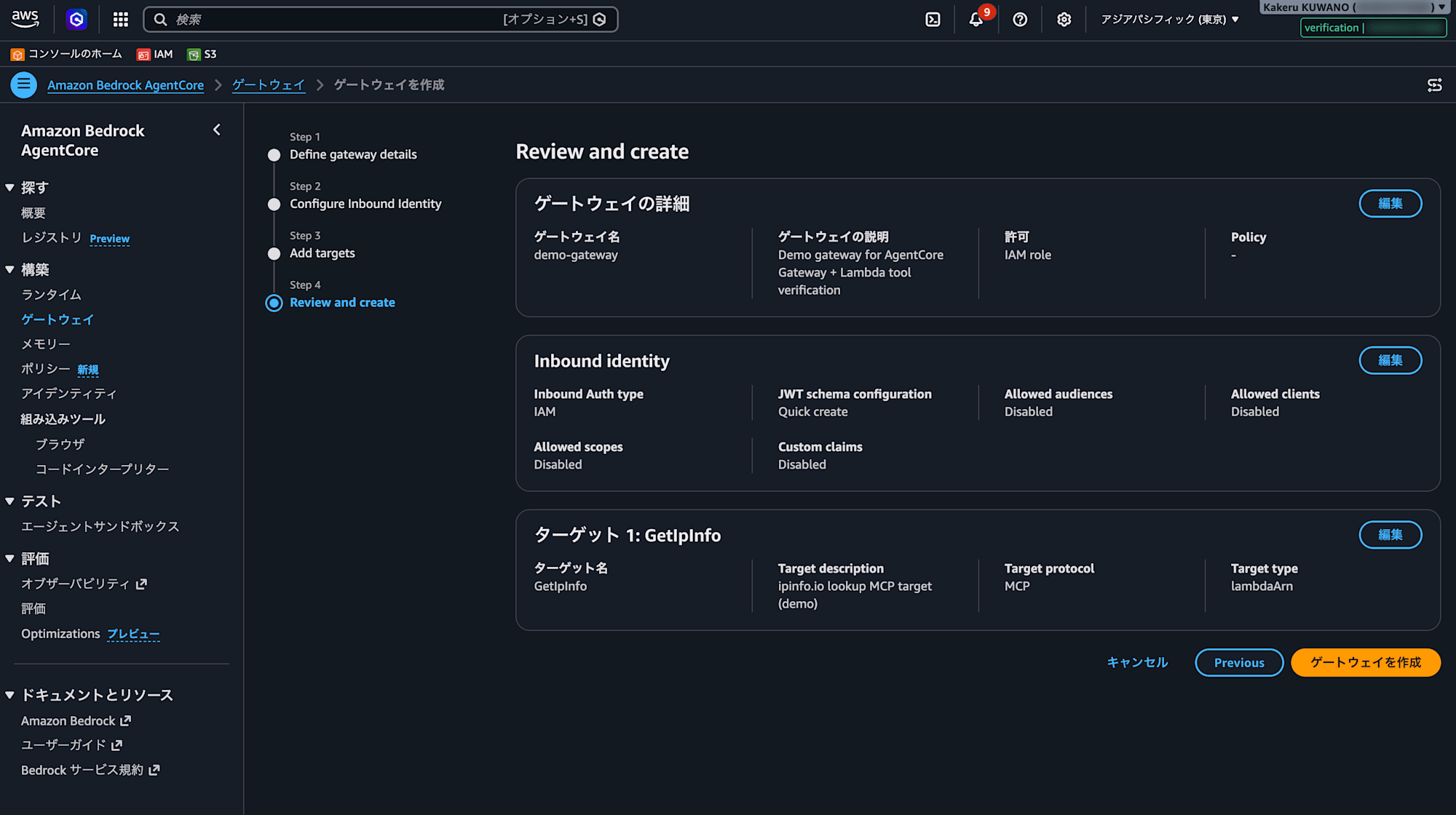The image size is (1456, 815).
Task: Open エージェントサンドボックス in the sidebar
Action: pos(100,526)
